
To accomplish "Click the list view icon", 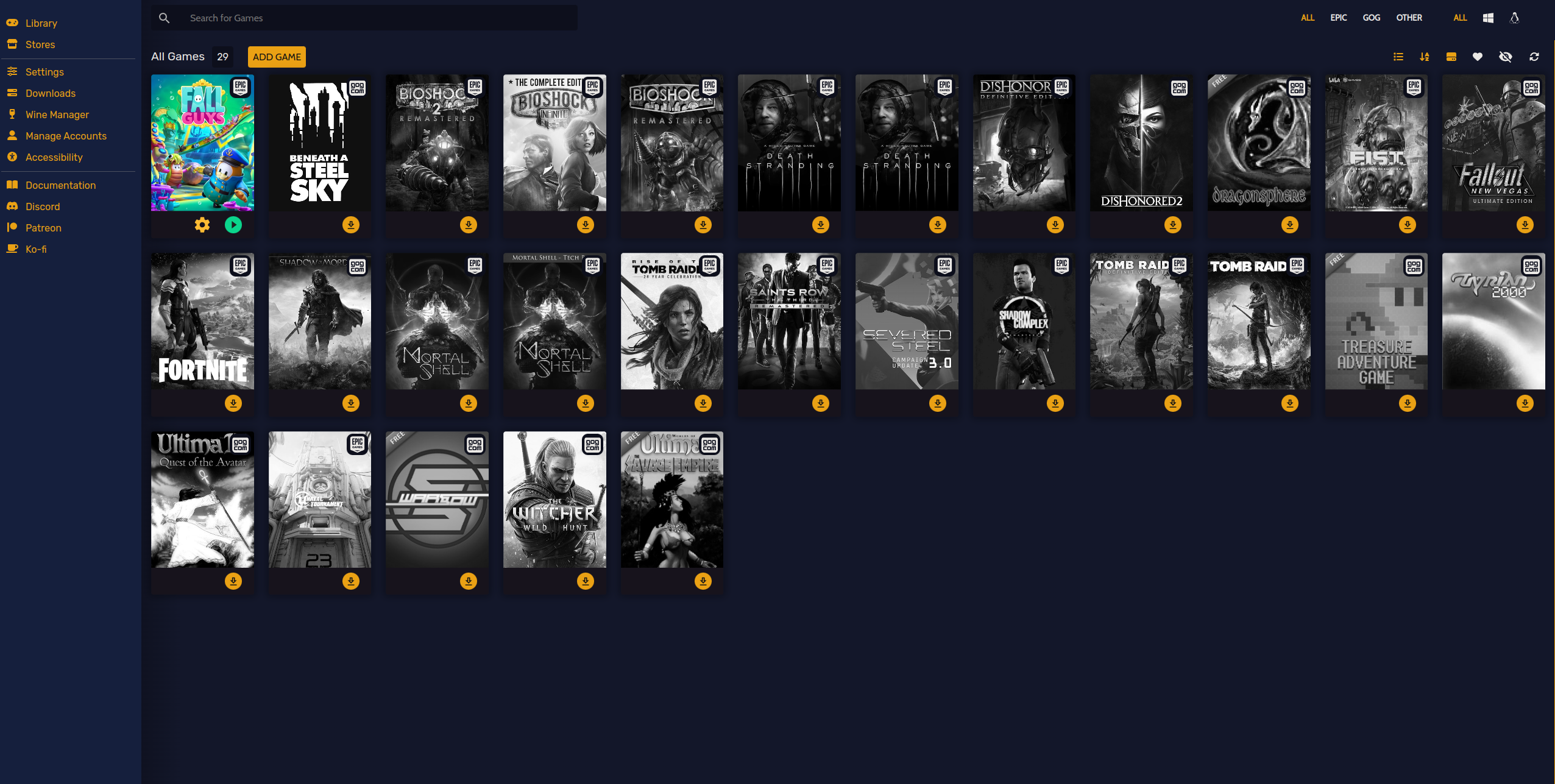I will coord(1398,57).
